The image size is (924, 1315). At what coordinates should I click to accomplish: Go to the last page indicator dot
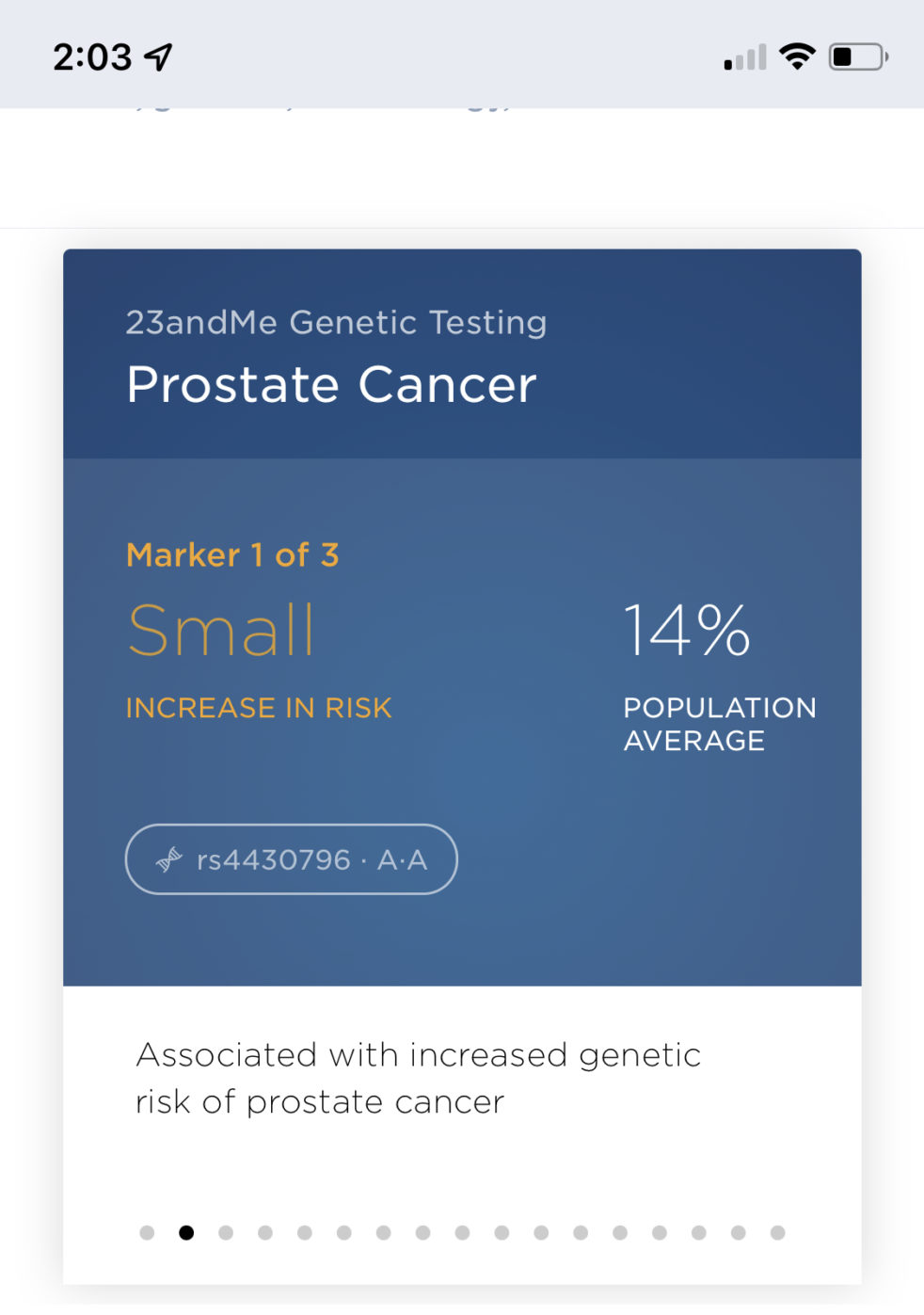click(x=777, y=1233)
